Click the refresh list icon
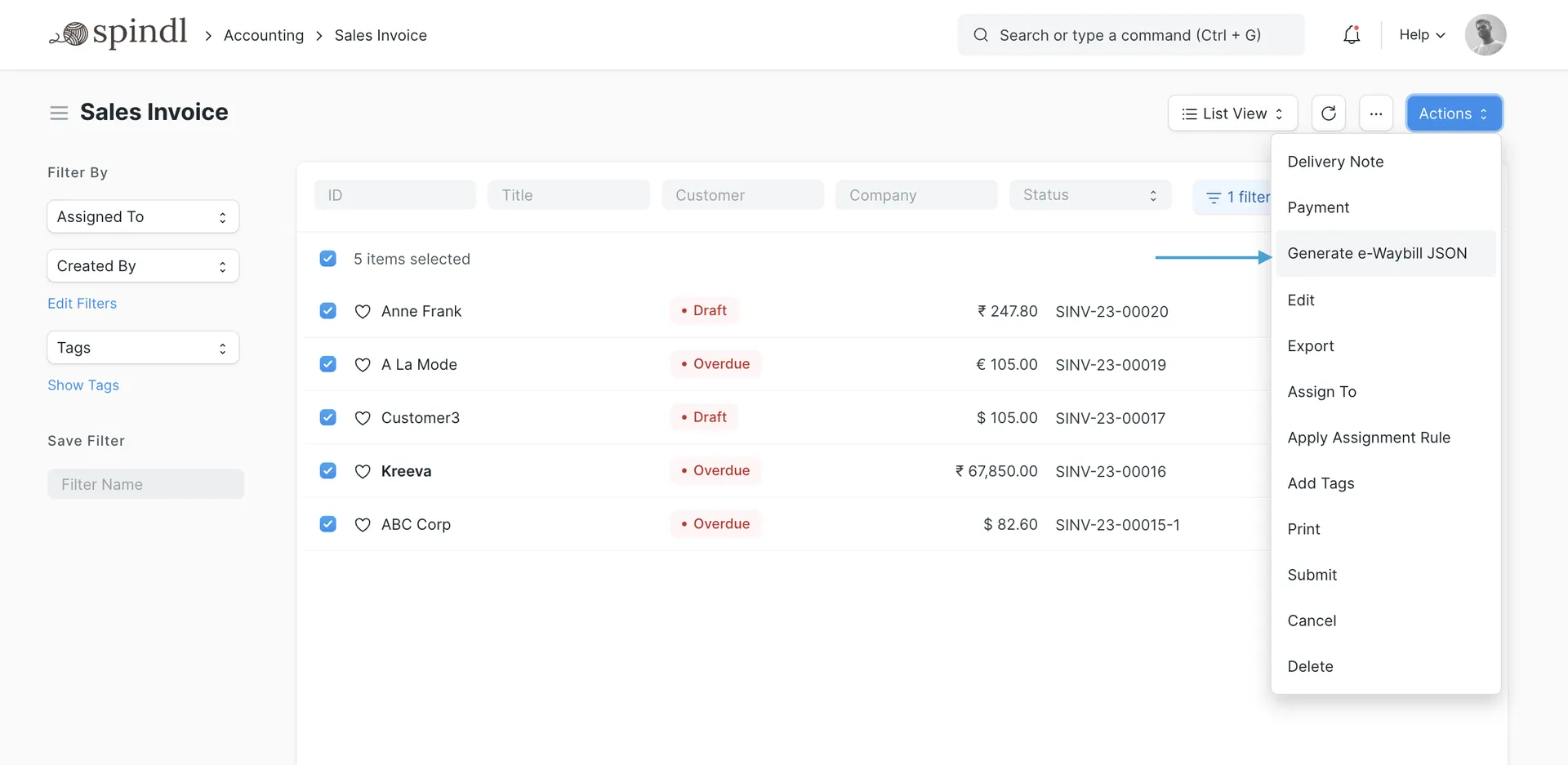The height and width of the screenshot is (765, 1568). [1328, 113]
